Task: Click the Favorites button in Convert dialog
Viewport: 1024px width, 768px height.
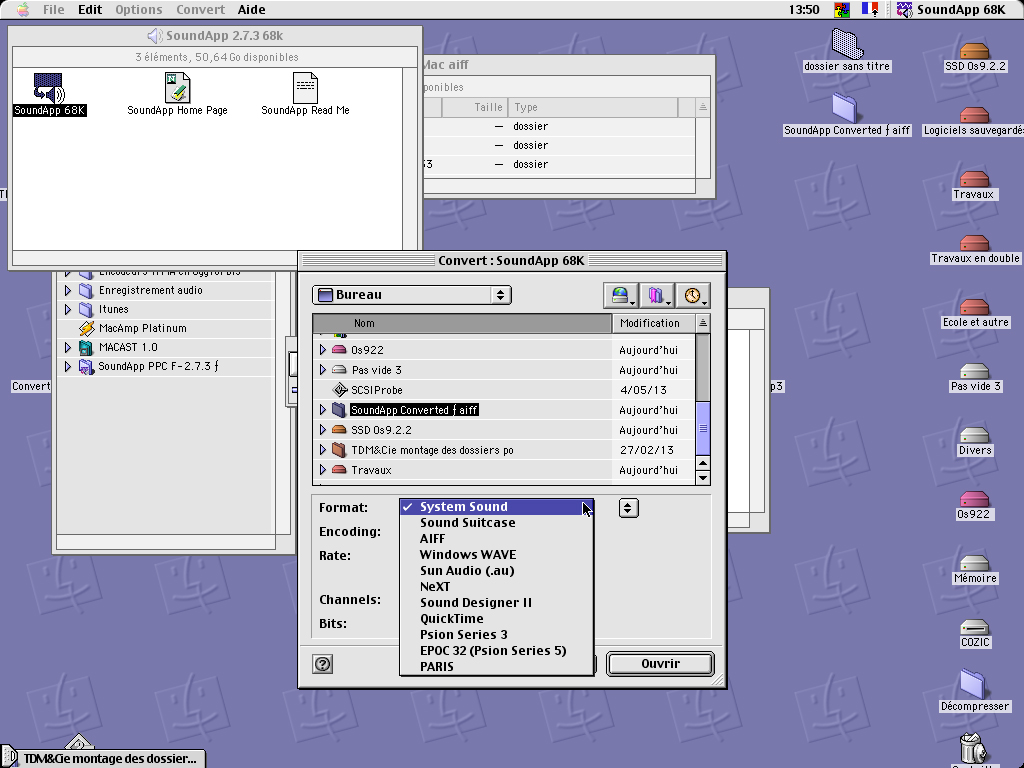Action: coord(657,295)
